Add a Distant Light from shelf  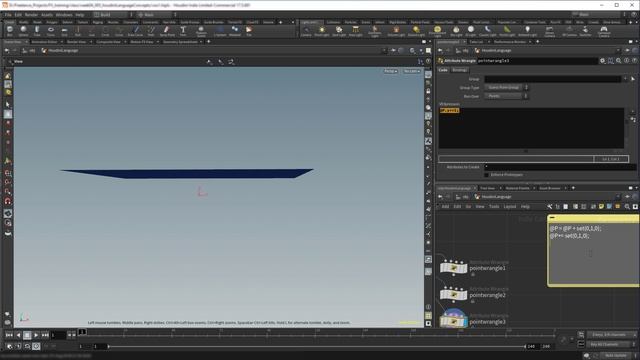click(416, 31)
